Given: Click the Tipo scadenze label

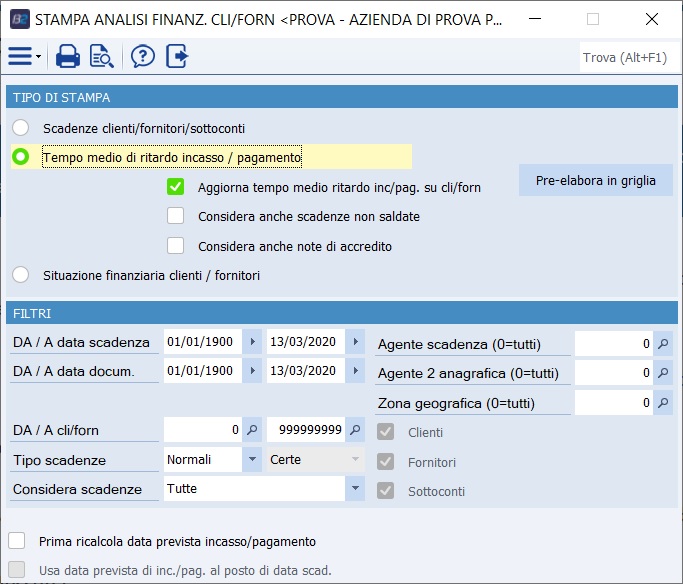Looking at the screenshot, I should (x=59, y=460).
